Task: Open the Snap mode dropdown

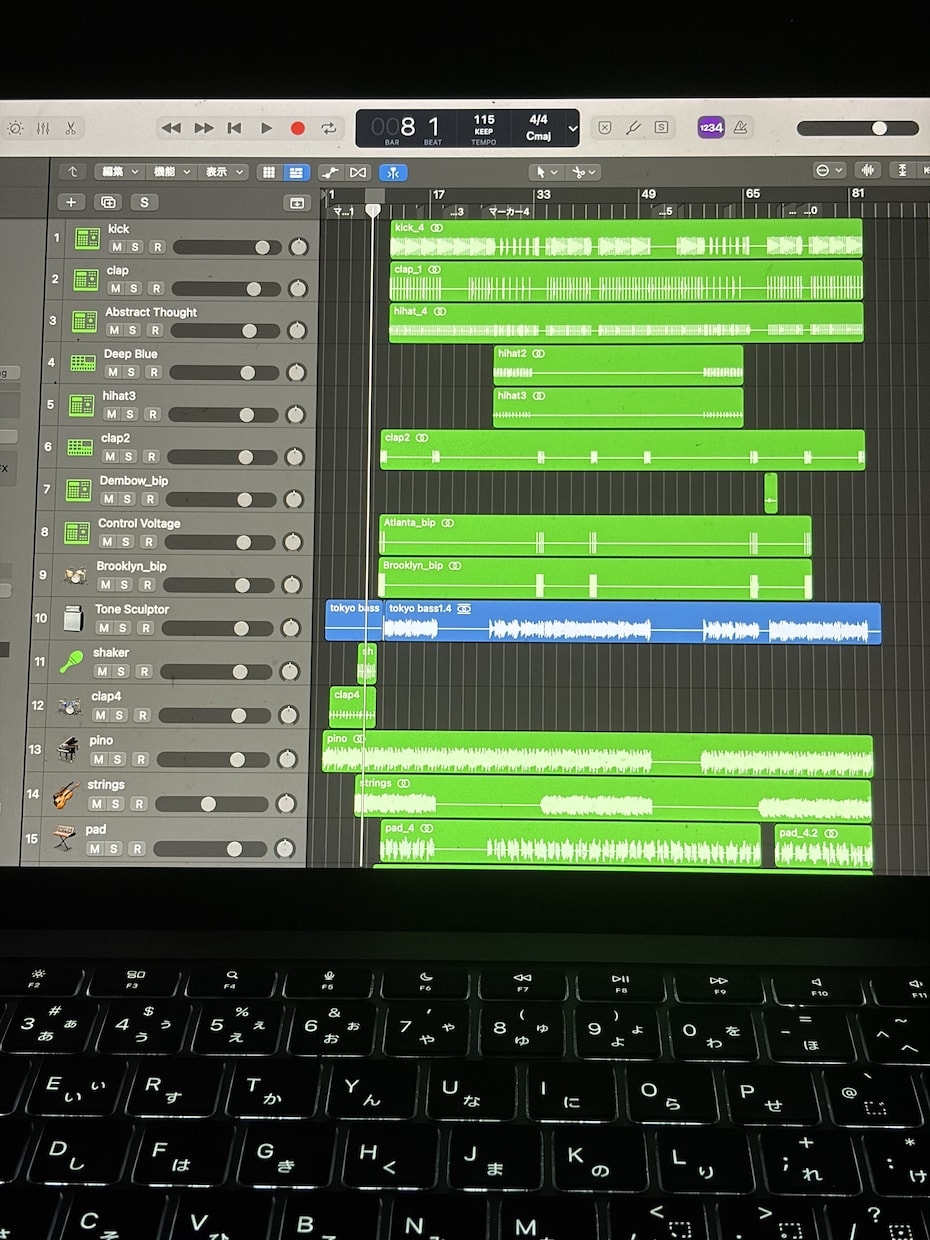Action: [x=830, y=170]
